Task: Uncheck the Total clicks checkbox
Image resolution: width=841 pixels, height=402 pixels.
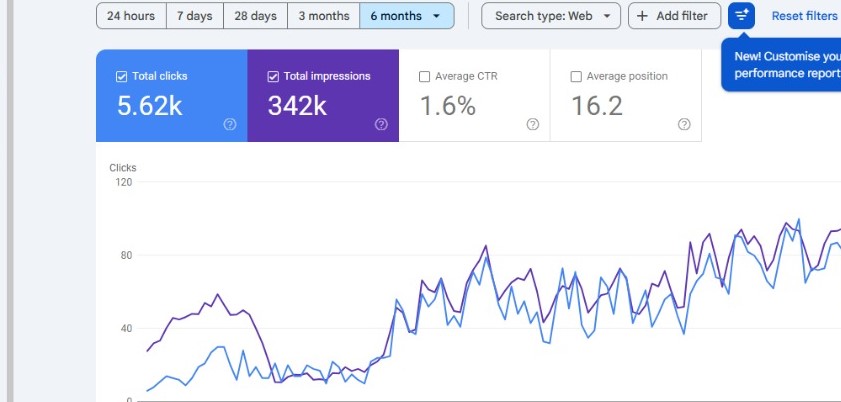Action: pos(122,77)
